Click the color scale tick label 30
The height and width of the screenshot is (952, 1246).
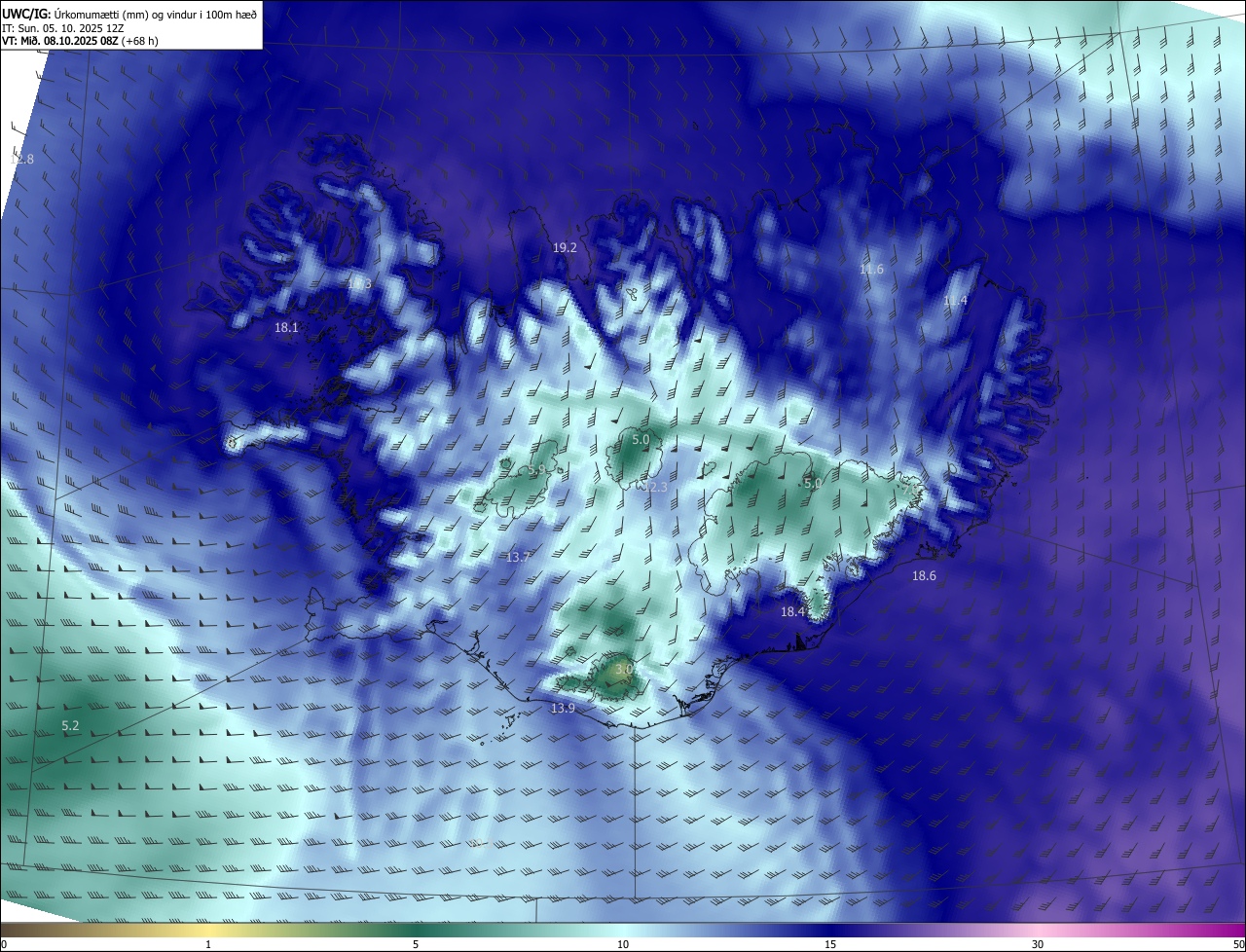click(x=1038, y=944)
